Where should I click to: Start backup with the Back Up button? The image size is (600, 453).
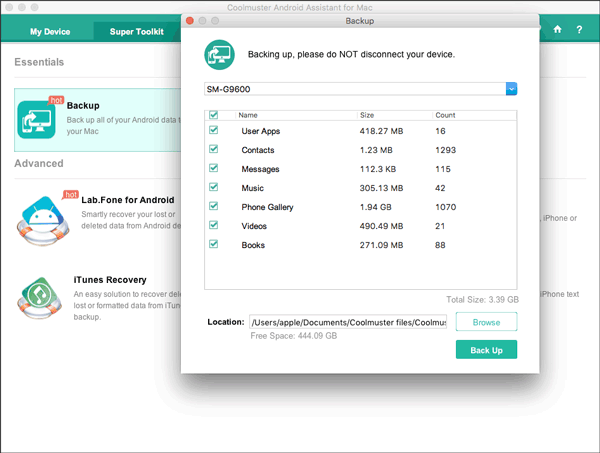(x=486, y=350)
